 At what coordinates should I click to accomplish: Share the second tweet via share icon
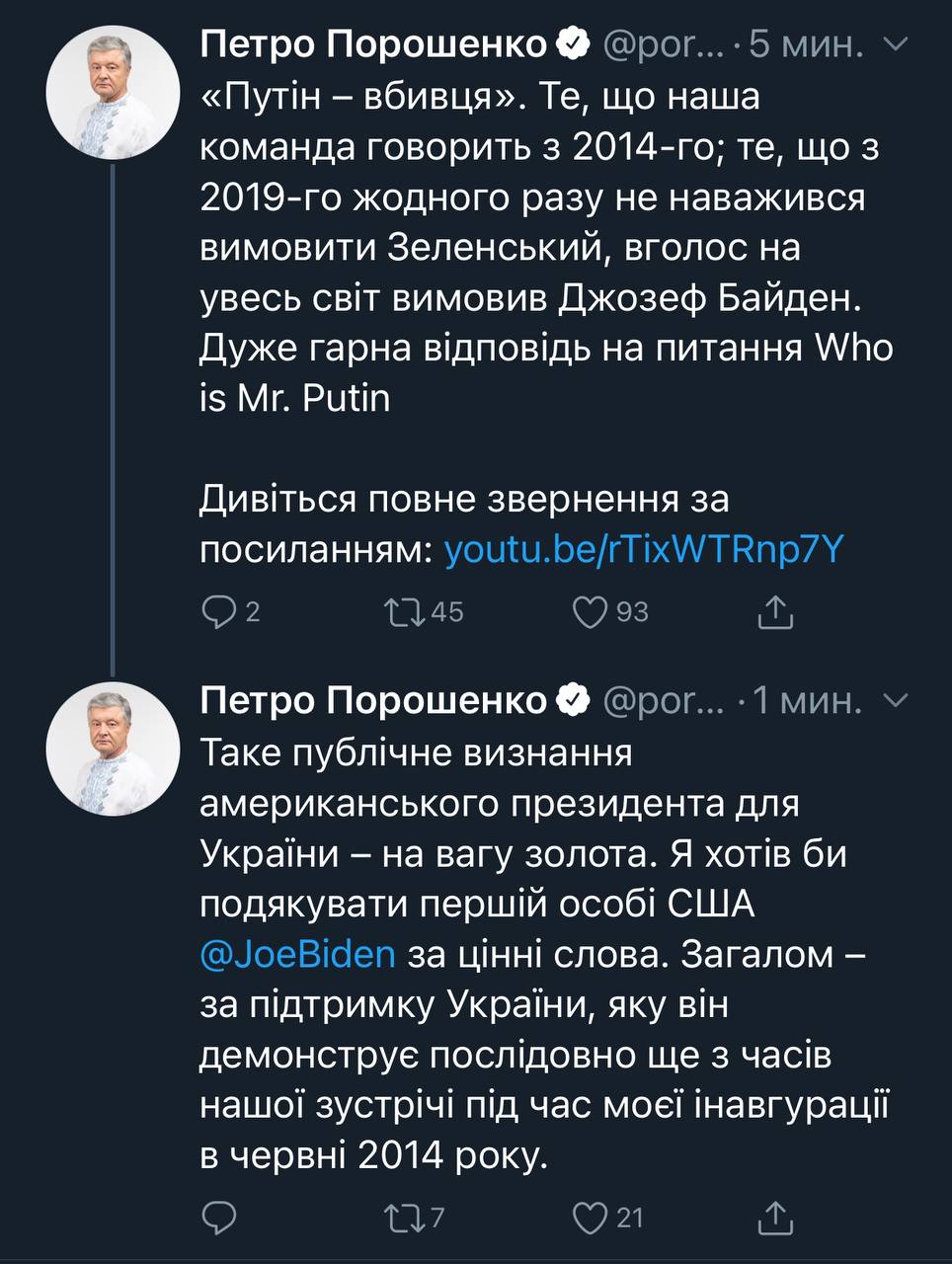(x=775, y=1218)
